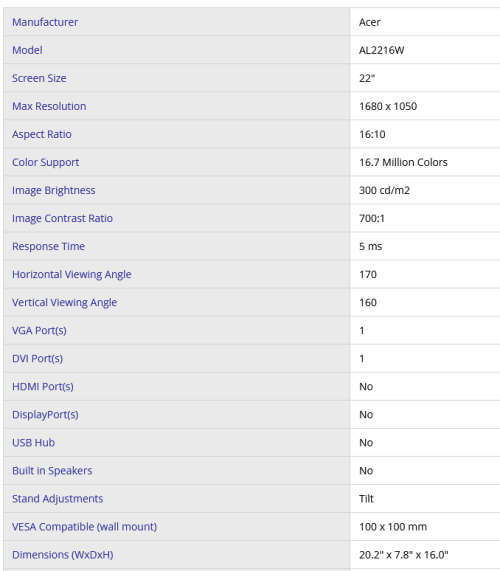Image resolution: width=500 pixels, height=571 pixels.
Task: Click the DisplayPort(s) link
Action: [x=45, y=415]
